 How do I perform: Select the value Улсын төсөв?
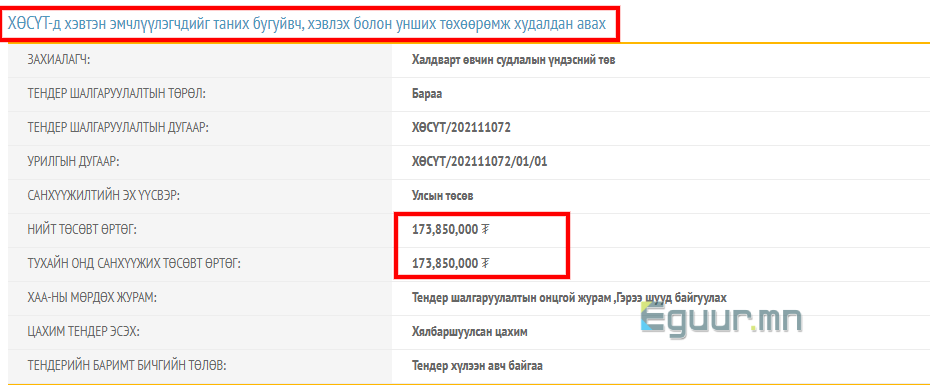[x=443, y=196]
